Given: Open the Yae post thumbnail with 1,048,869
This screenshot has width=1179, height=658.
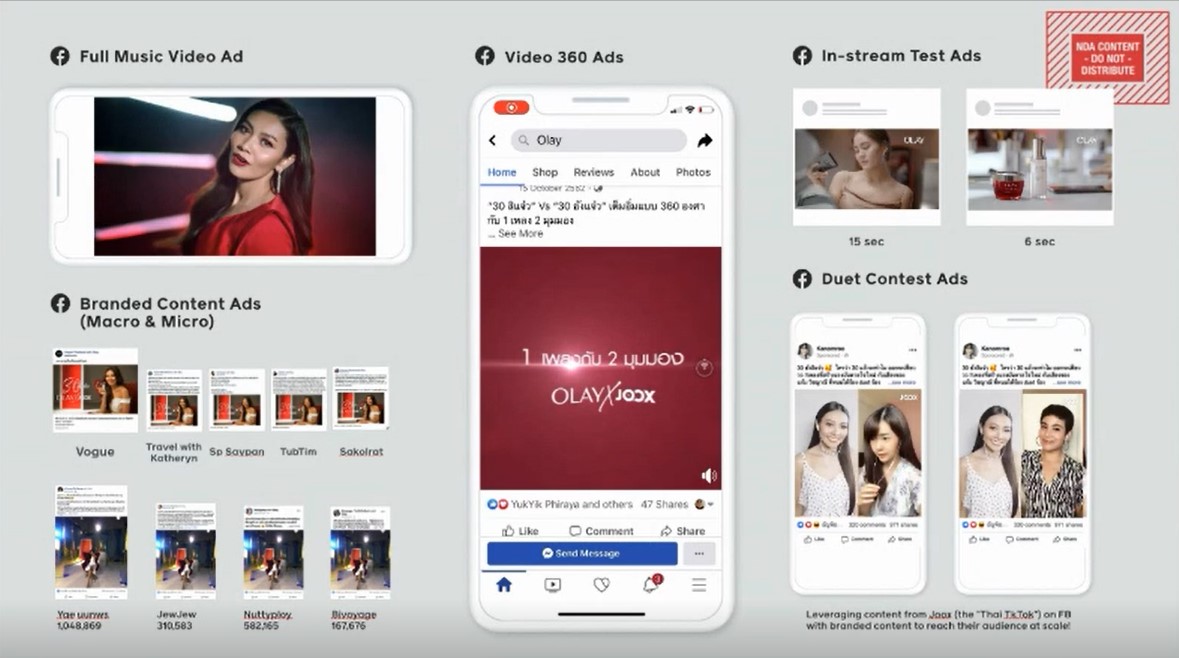Looking at the screenshot, I should pos(91,542).
